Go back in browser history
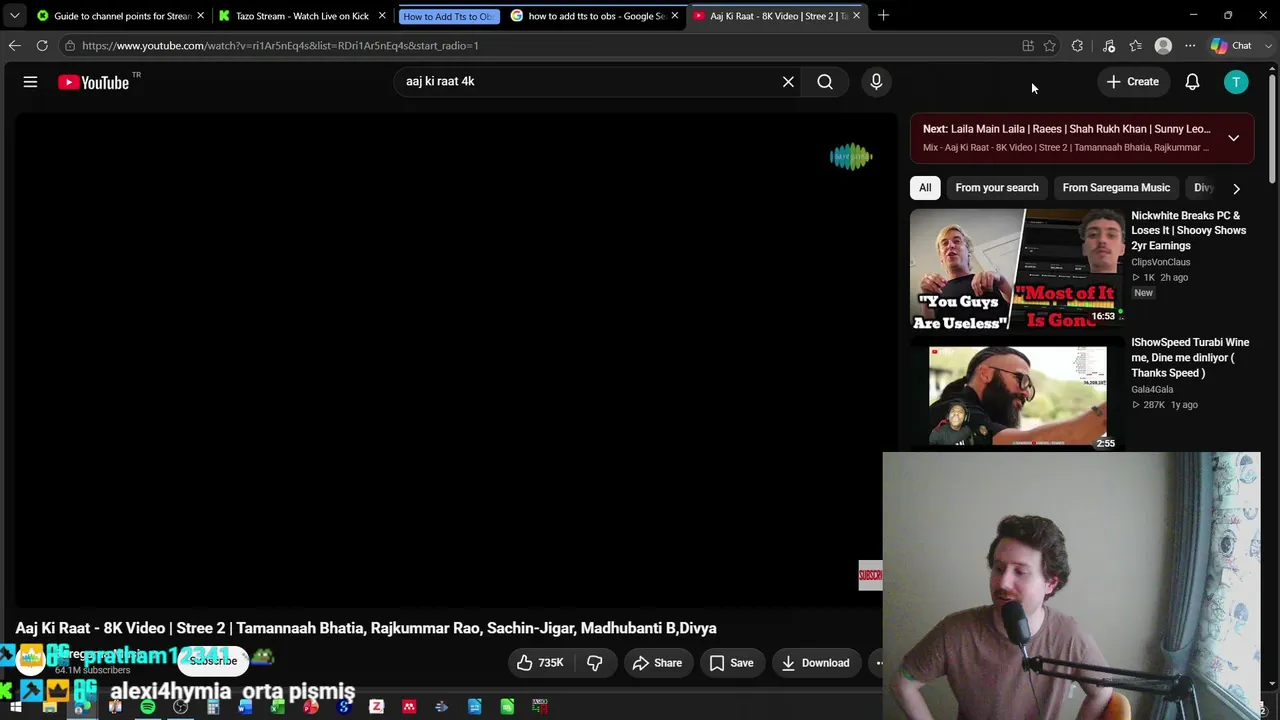The image size is (1280, 720). point(14,46)
